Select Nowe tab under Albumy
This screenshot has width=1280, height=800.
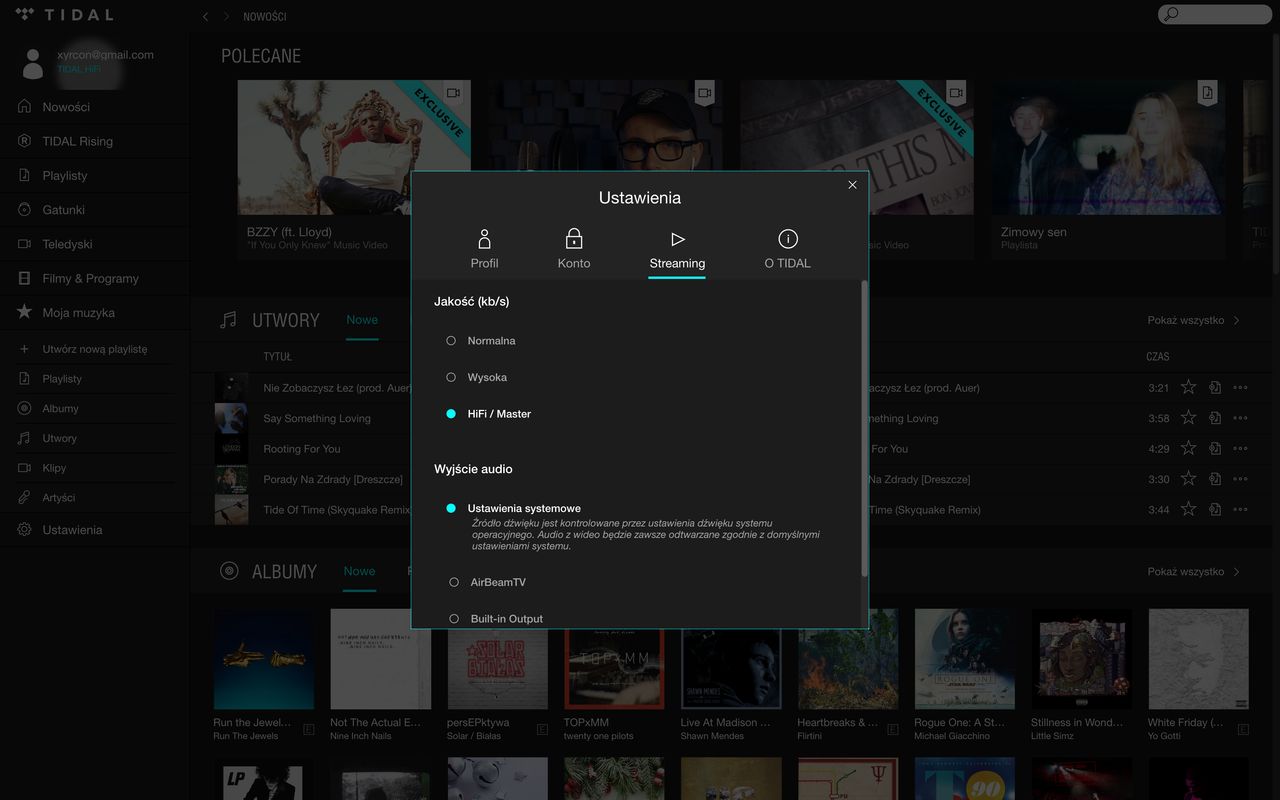[359, 572]
